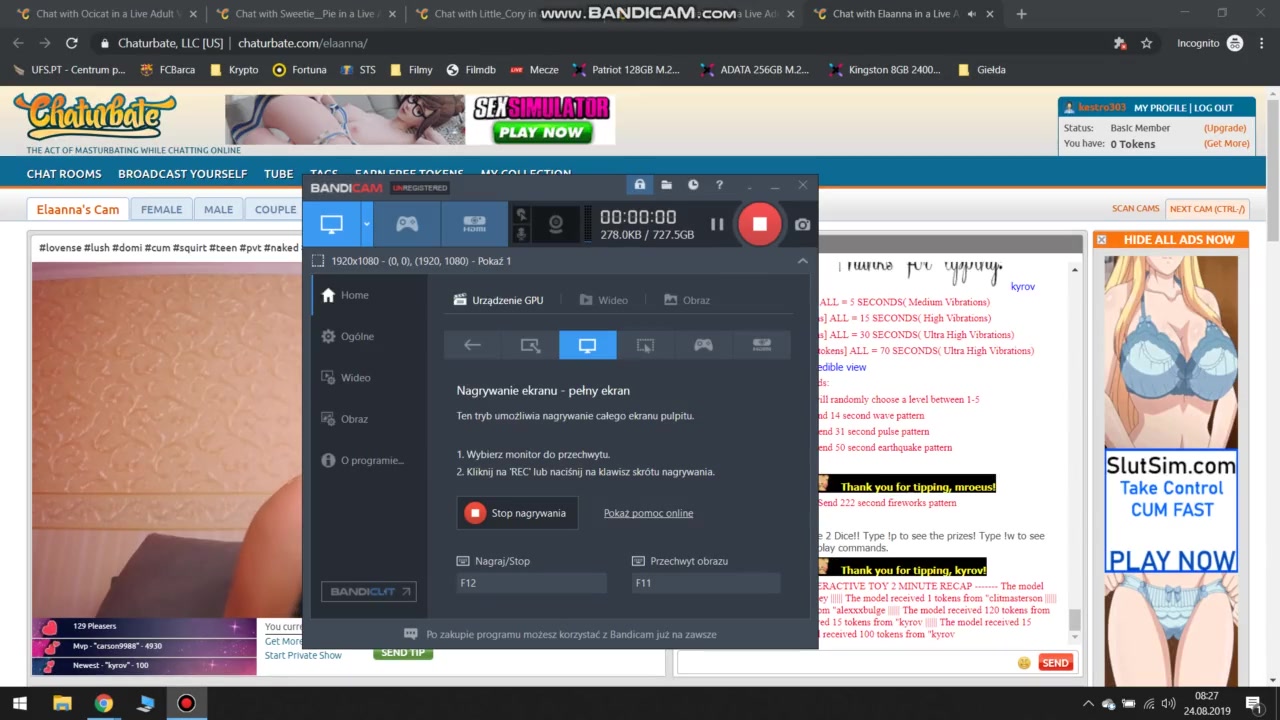Click the Bandicam lock icon
Image resolution: width=1280 pixels, height=720 pixels.
coord(640,185)
